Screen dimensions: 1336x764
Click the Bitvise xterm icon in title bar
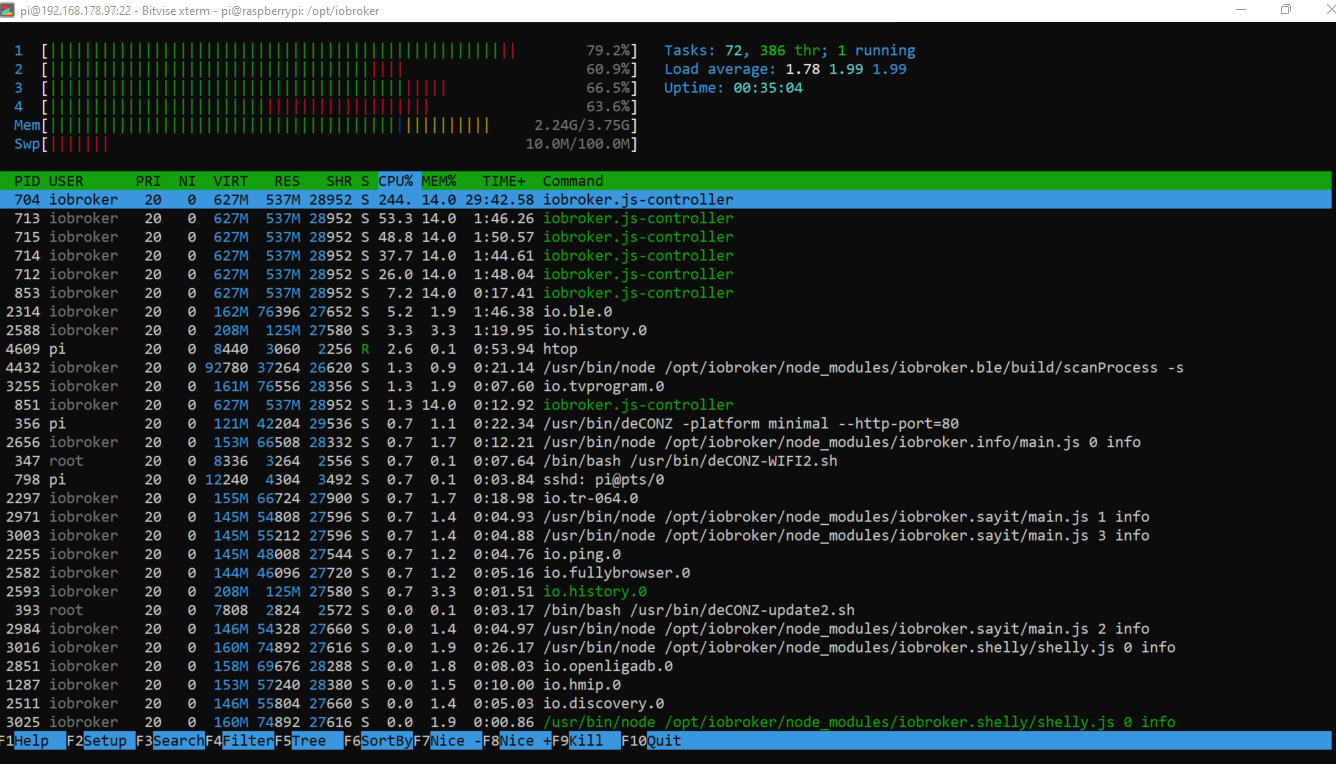(10, 10)
